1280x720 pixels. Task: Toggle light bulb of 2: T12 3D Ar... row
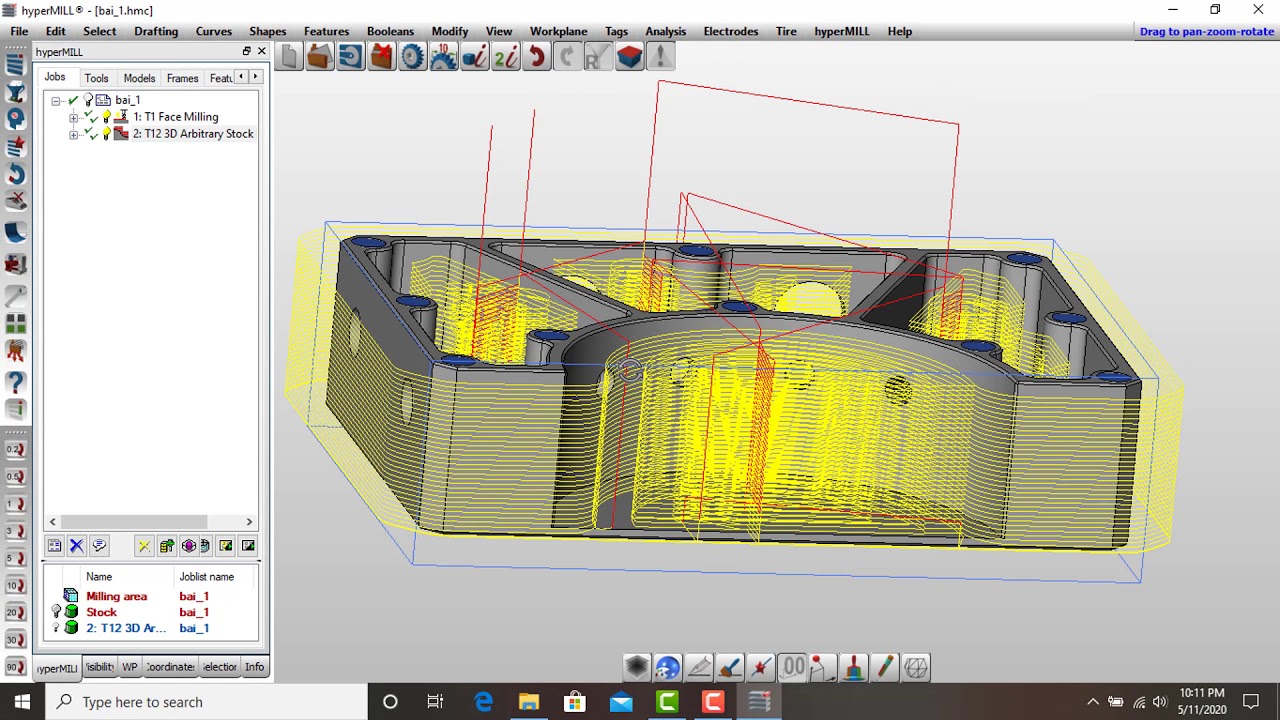point(56,628)
